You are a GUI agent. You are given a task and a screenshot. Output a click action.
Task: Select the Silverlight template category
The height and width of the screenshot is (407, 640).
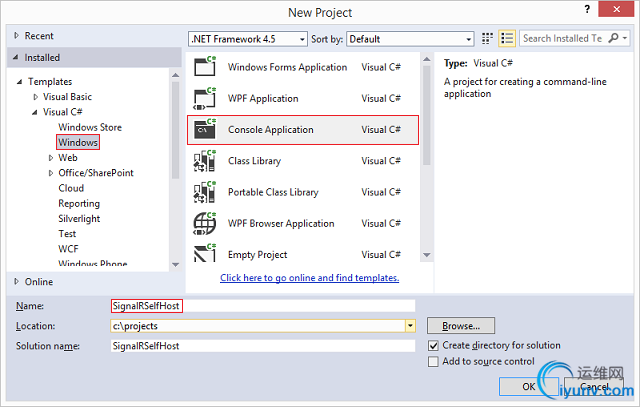pos(79,218)
